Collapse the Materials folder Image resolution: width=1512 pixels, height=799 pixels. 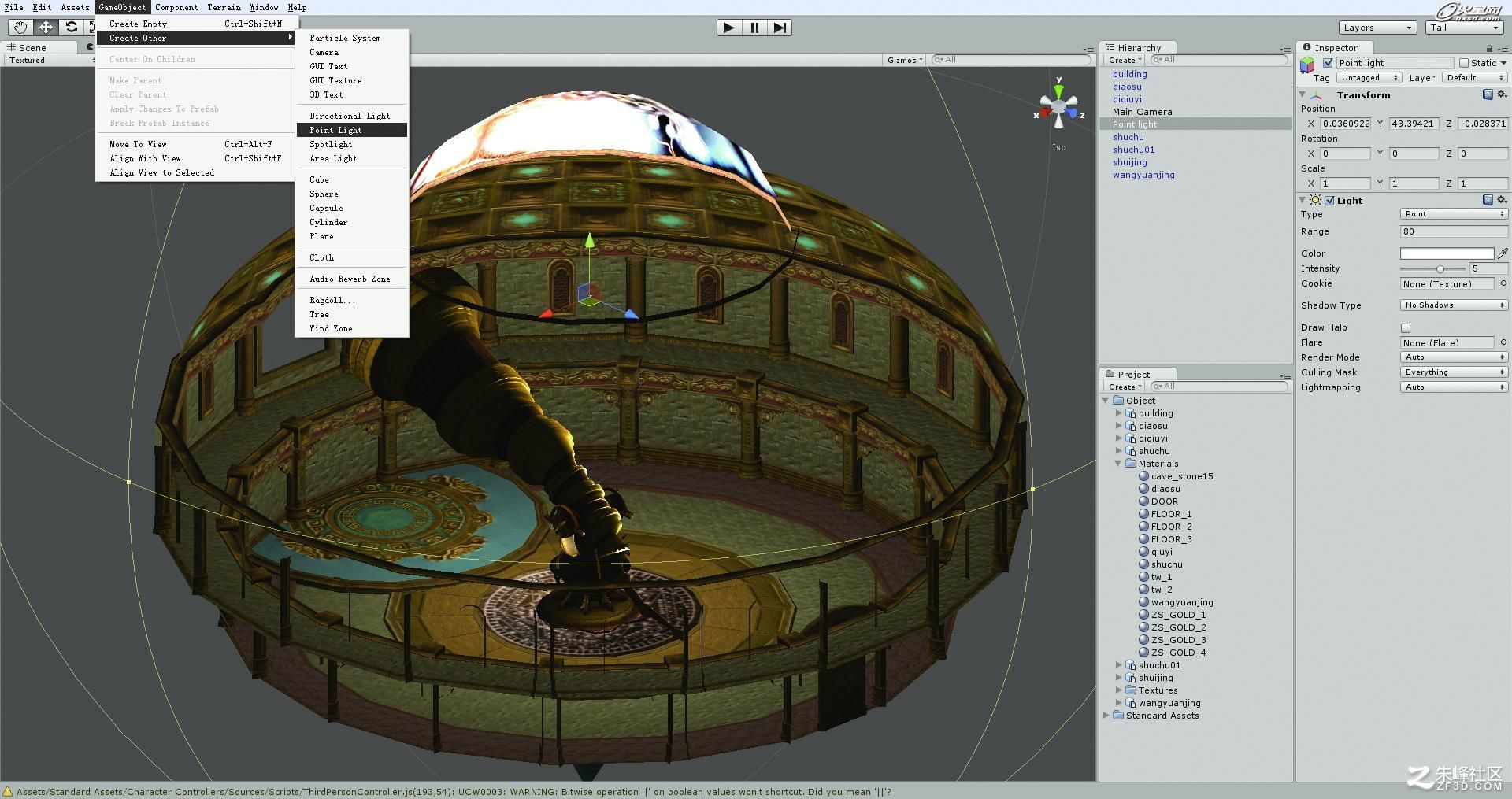click(x=1118, y=464)
